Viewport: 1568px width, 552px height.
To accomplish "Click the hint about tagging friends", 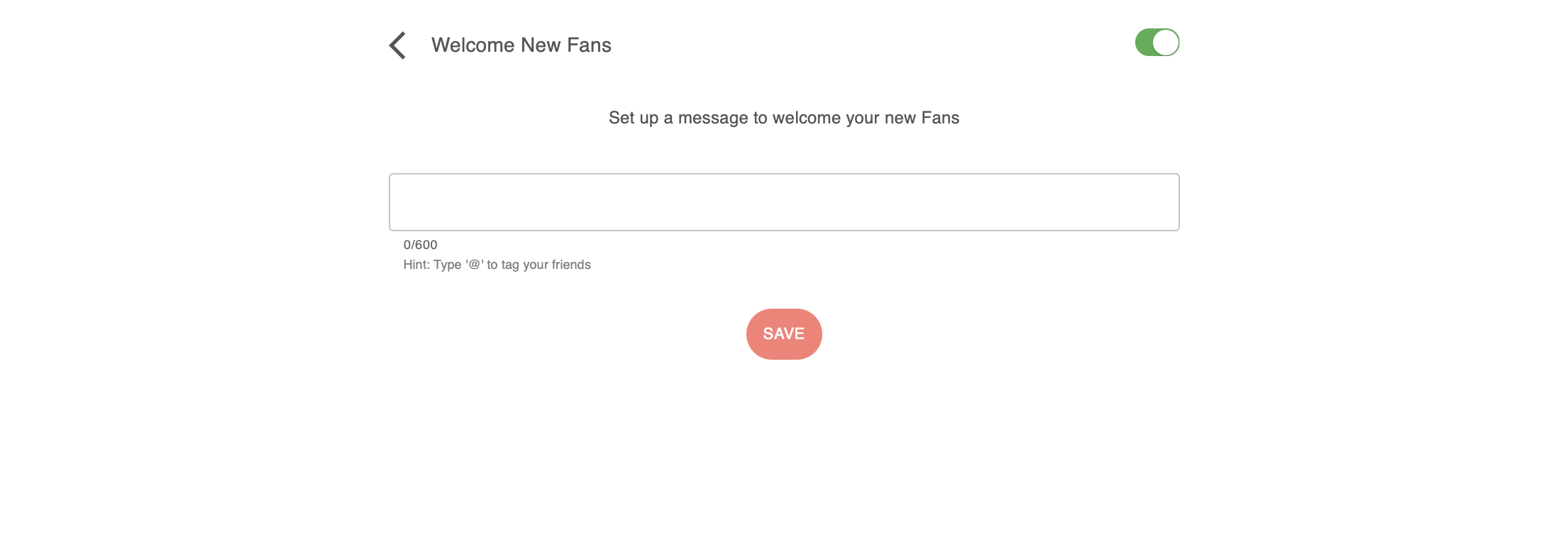I will pyautogui.click(x=497, y=265).
